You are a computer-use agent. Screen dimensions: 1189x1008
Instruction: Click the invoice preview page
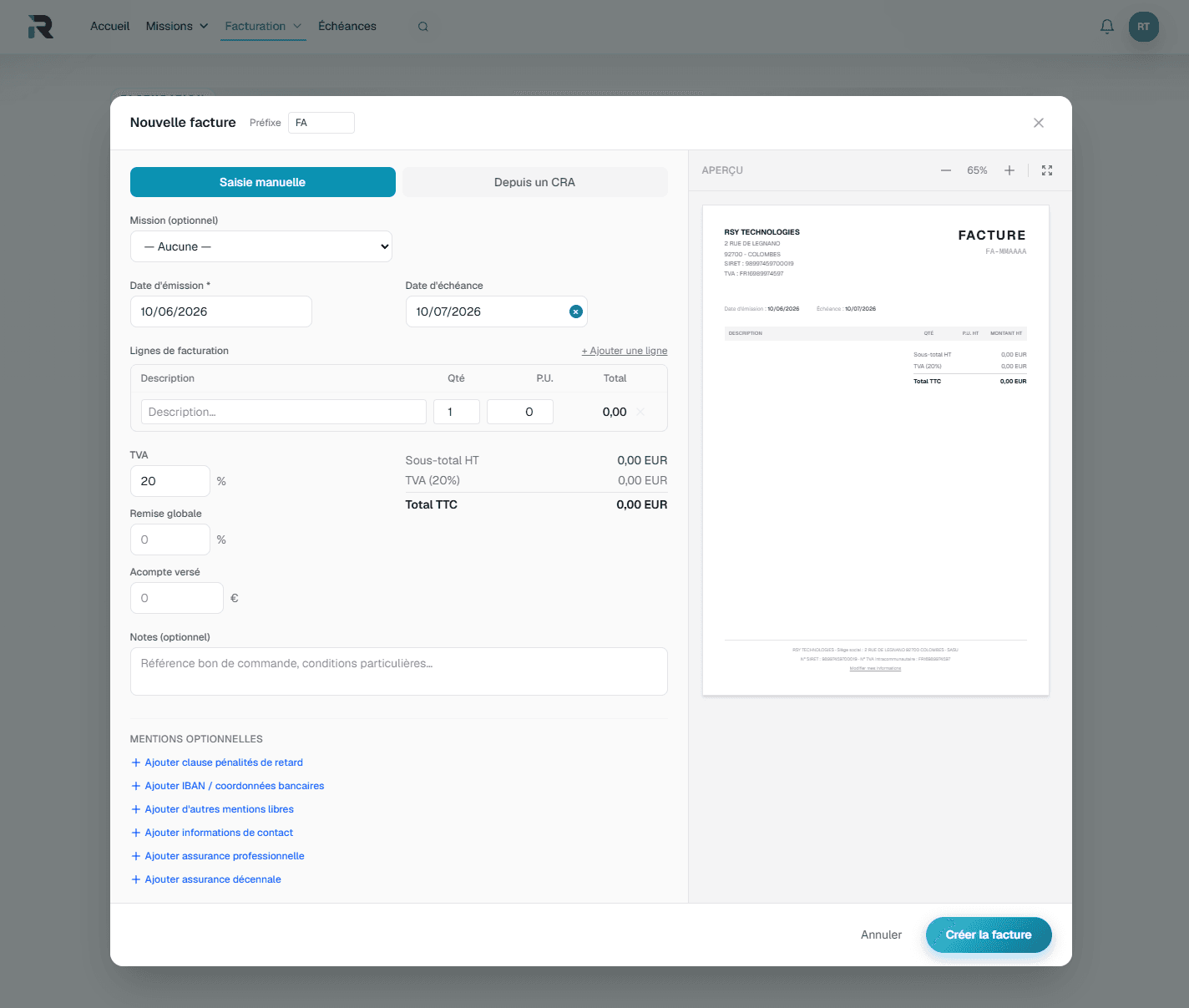pos(876,450)
